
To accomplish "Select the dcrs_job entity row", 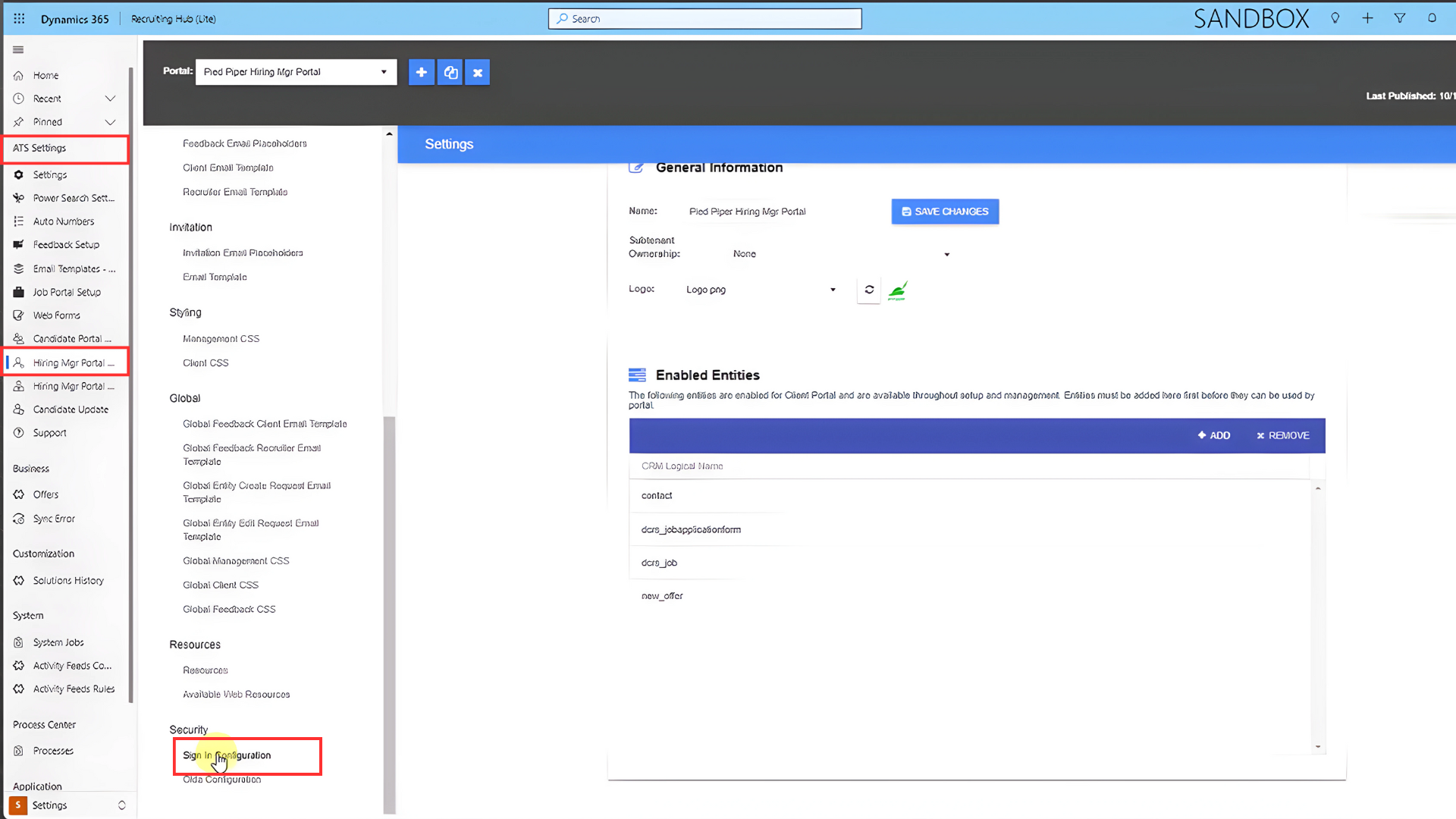I will tap(970, 563).
